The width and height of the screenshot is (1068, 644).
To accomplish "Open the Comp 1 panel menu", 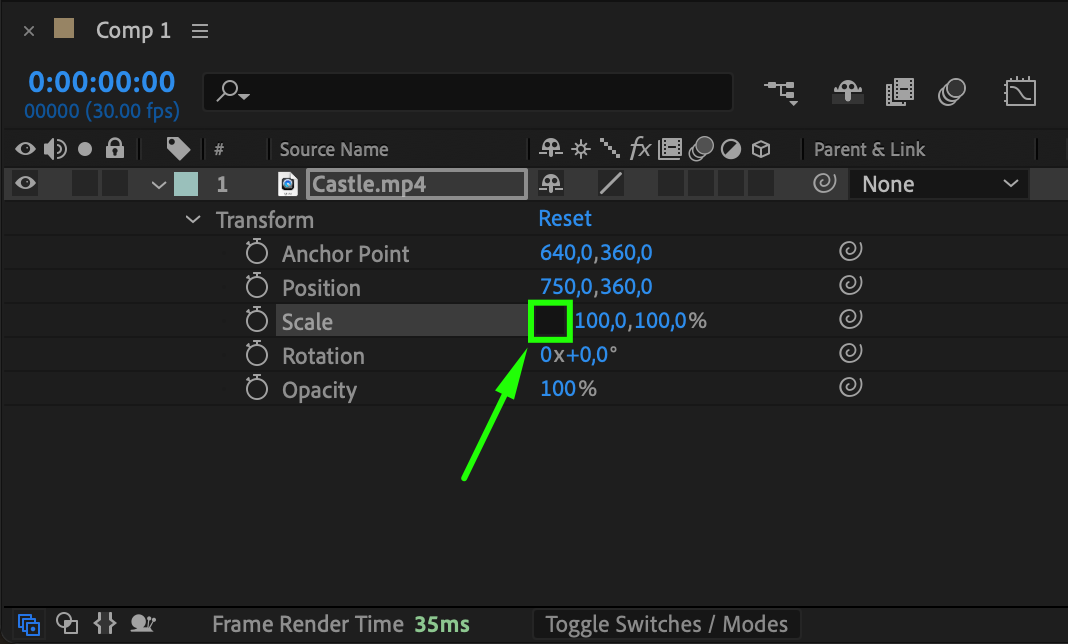I will pos(200,31).
